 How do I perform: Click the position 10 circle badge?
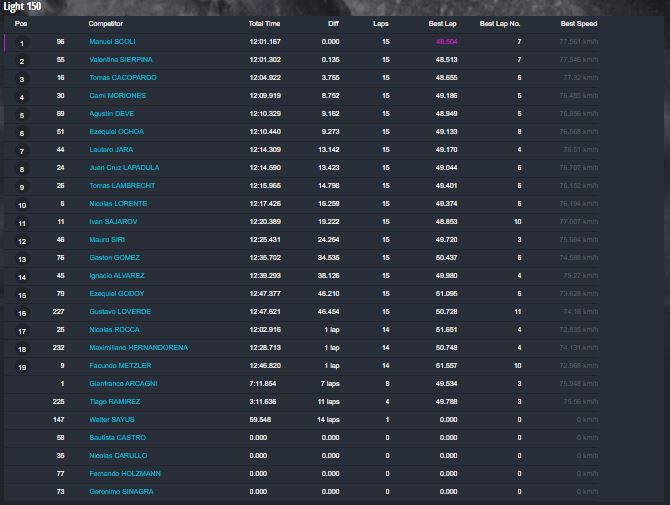click(22, 206)
